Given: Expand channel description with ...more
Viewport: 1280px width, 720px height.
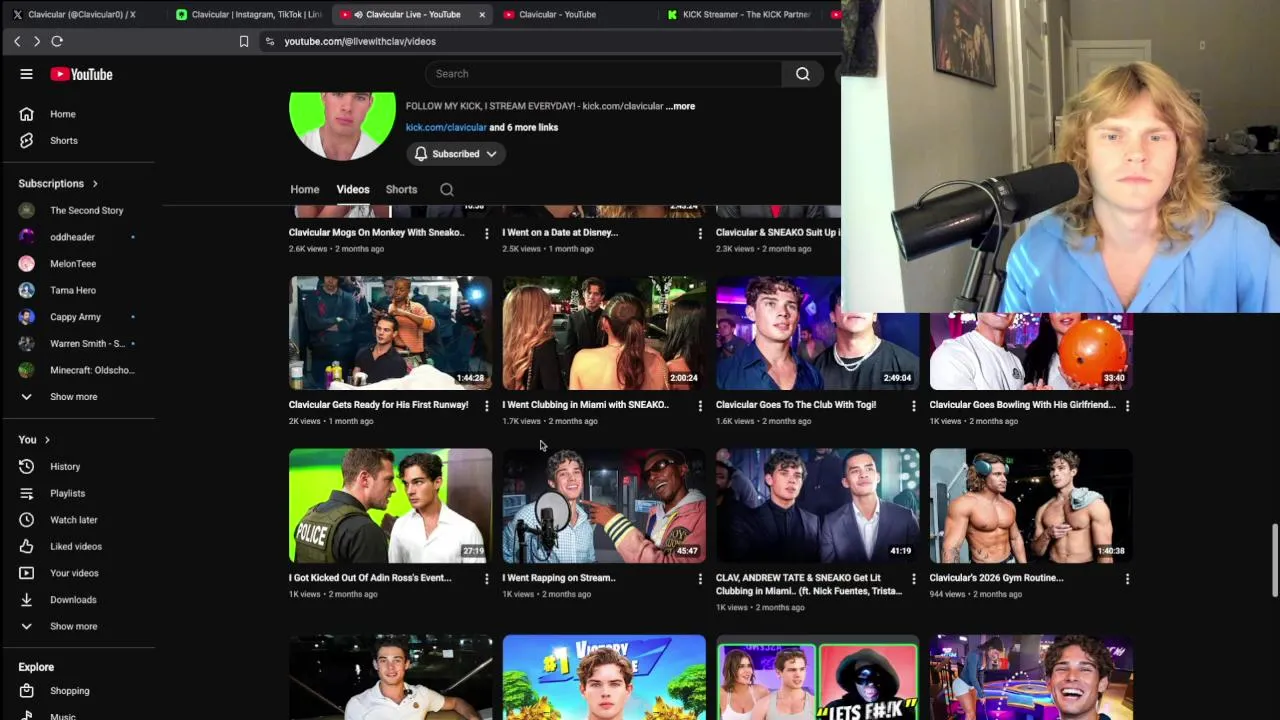Looking at the screenshot, I should tap(681, 106).
